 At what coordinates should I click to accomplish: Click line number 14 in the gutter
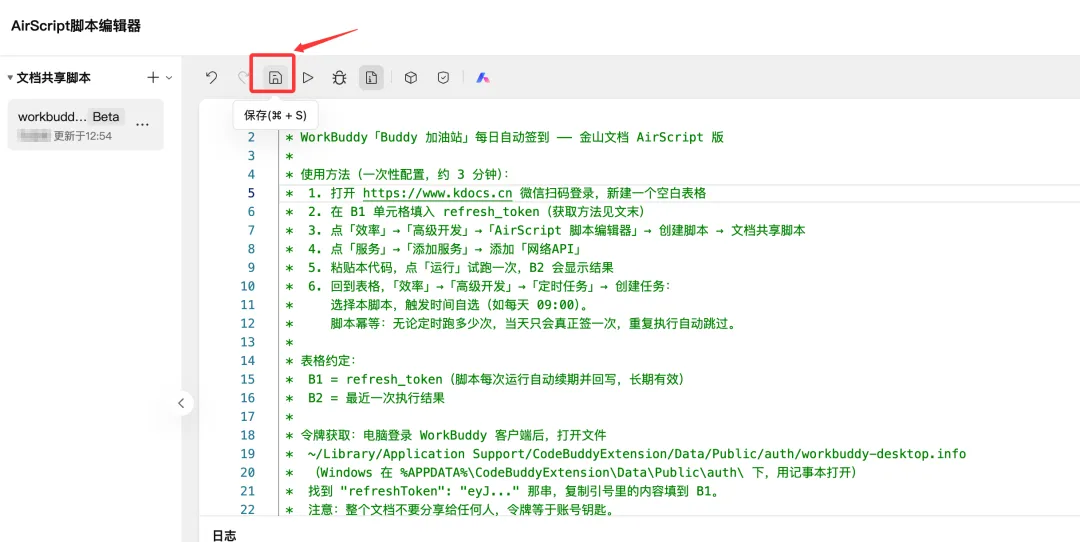248,360
